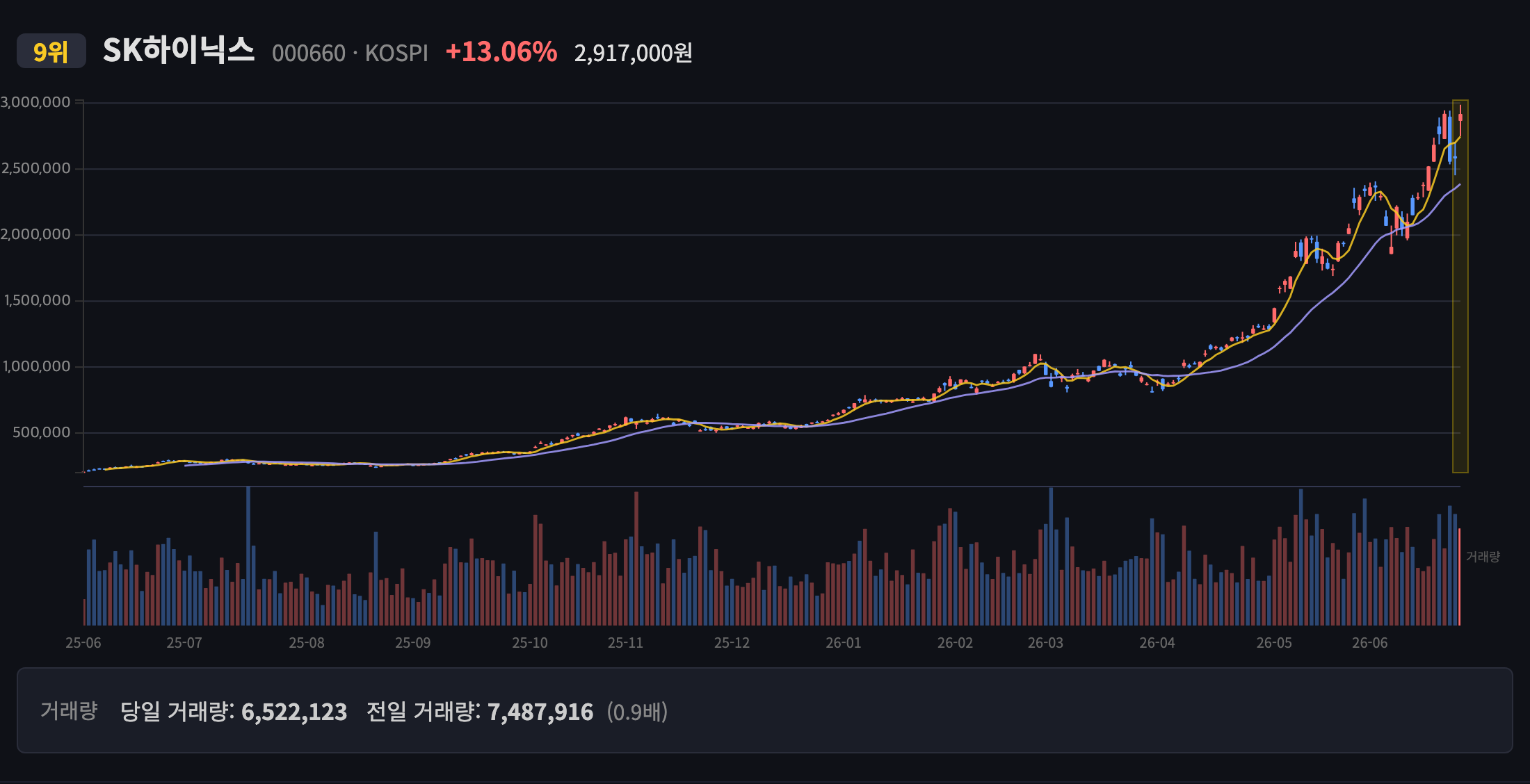The image size is (1530, 784).
Task: Click the 9위 rank badge
Action: tap(51, 51)
